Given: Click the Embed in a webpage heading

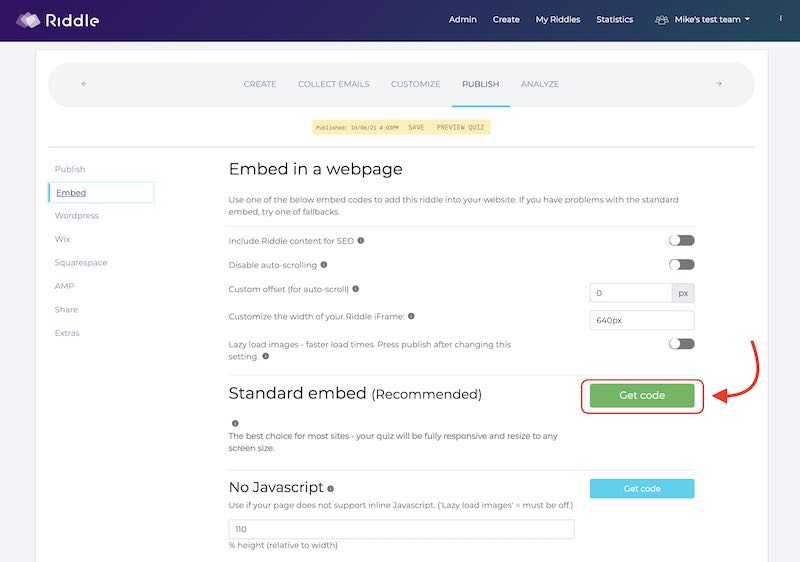Looking at the screenshot, I should click(315, 169).
